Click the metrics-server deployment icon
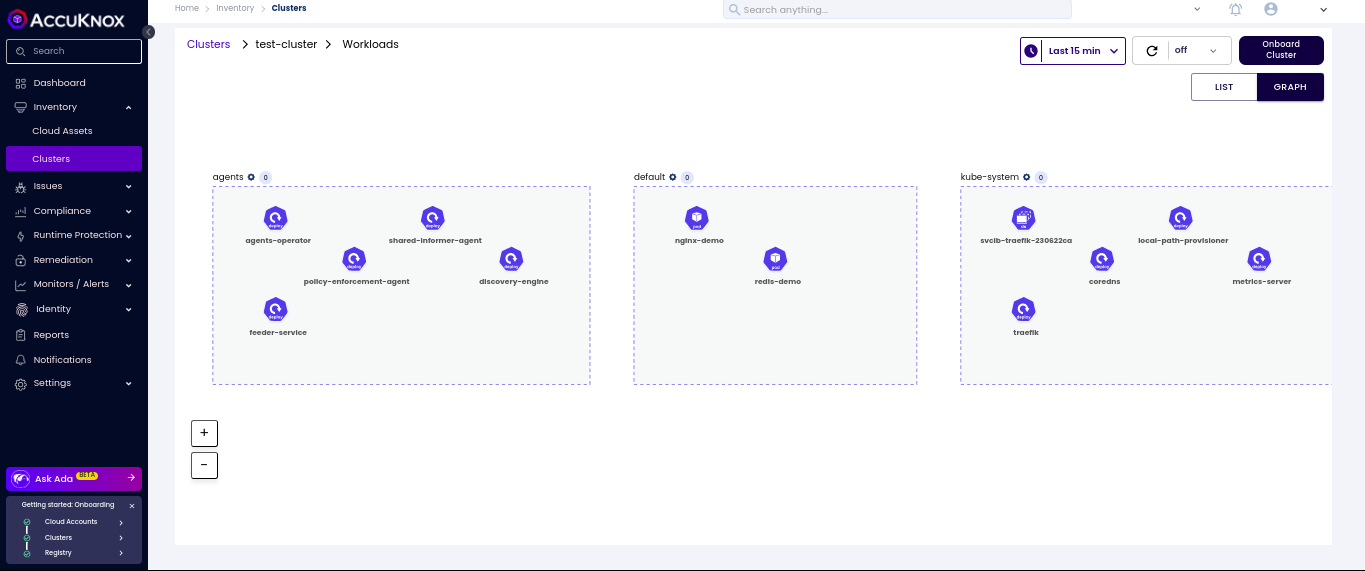The width and height of the screenshot is (1365, 571). coord(1259,259)
